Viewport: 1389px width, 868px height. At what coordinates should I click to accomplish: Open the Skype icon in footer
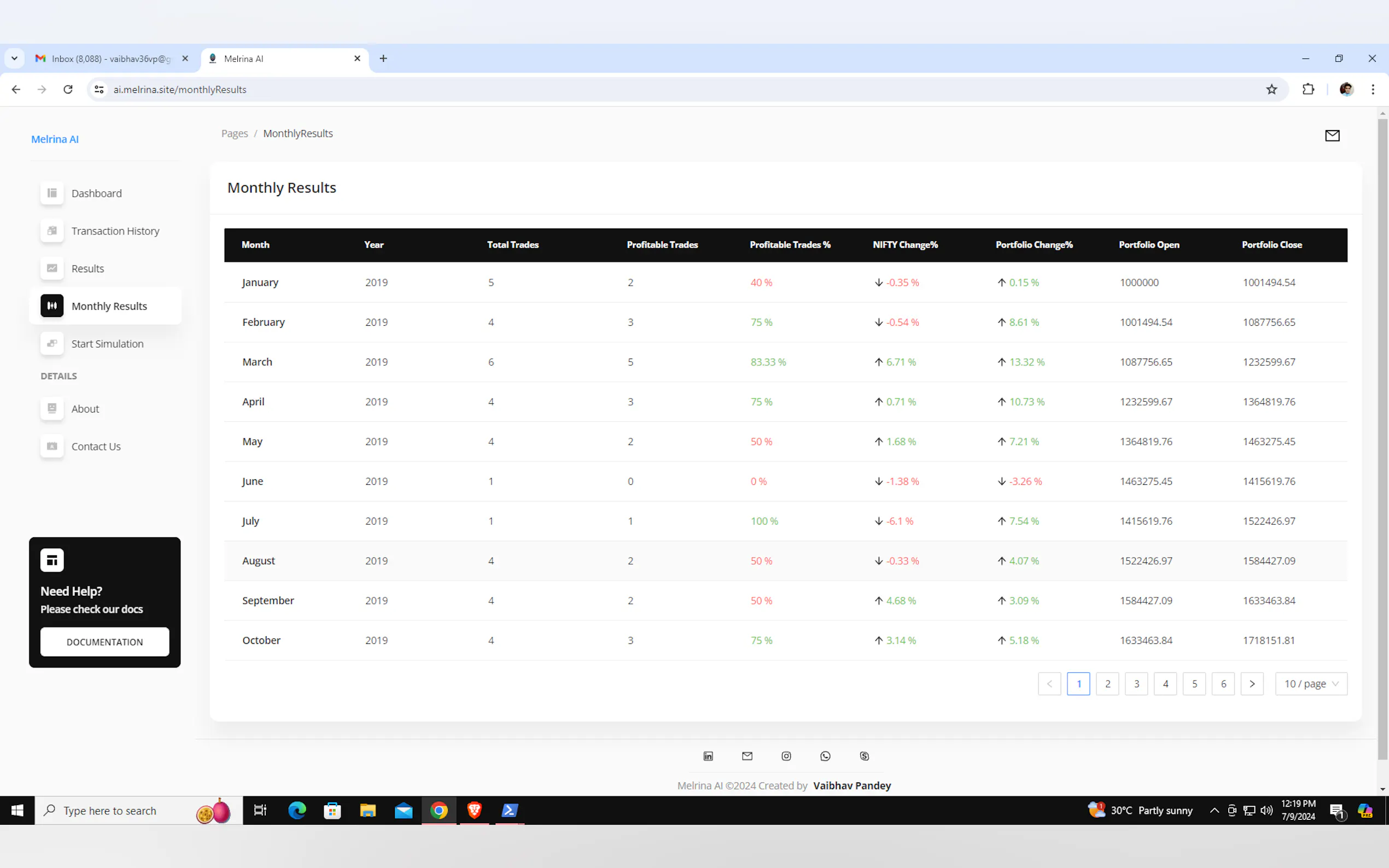[x=864, y=756]
